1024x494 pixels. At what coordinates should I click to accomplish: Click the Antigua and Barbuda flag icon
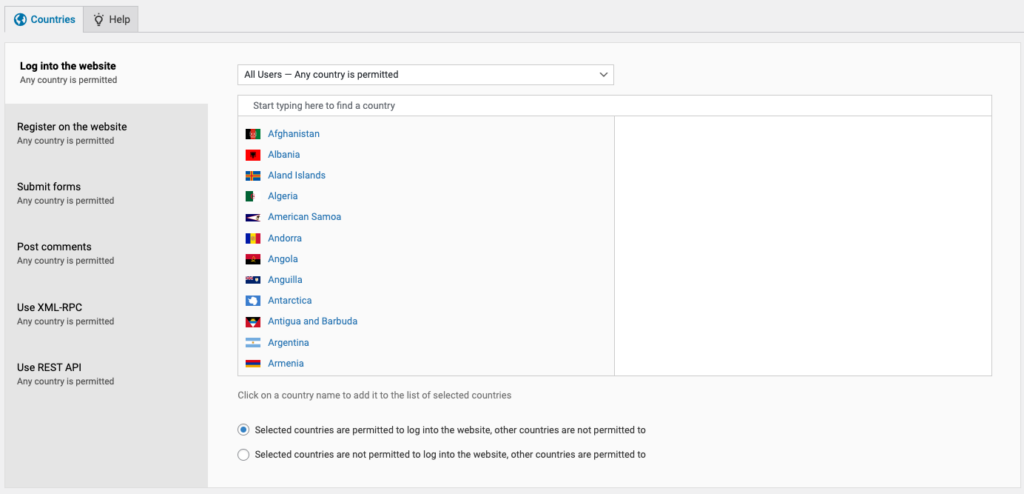(253, 321)
